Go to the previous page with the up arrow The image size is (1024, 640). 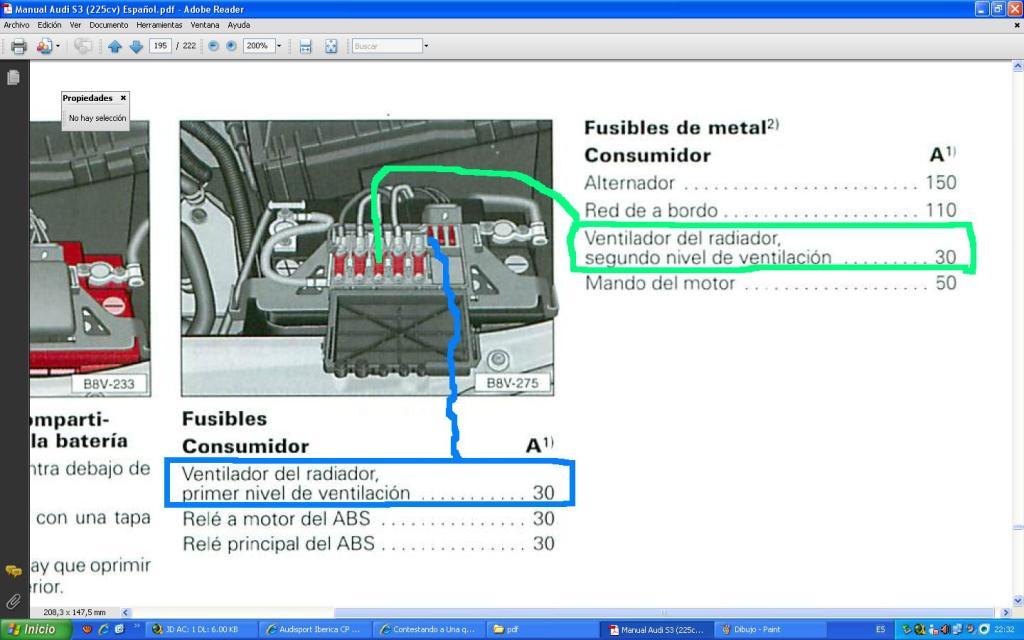(x=114, y=46)
